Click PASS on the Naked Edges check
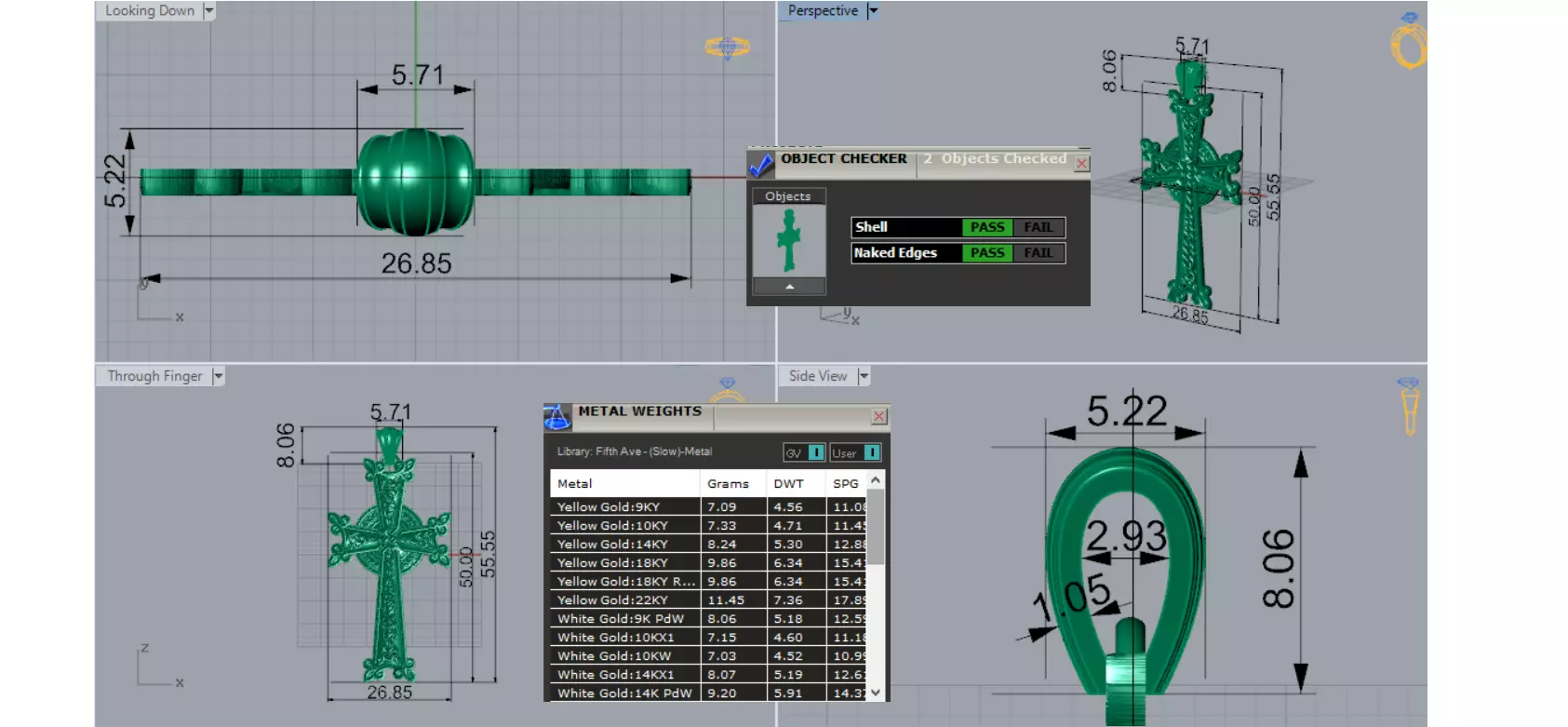1568x727 pixels. click(986, 253)
